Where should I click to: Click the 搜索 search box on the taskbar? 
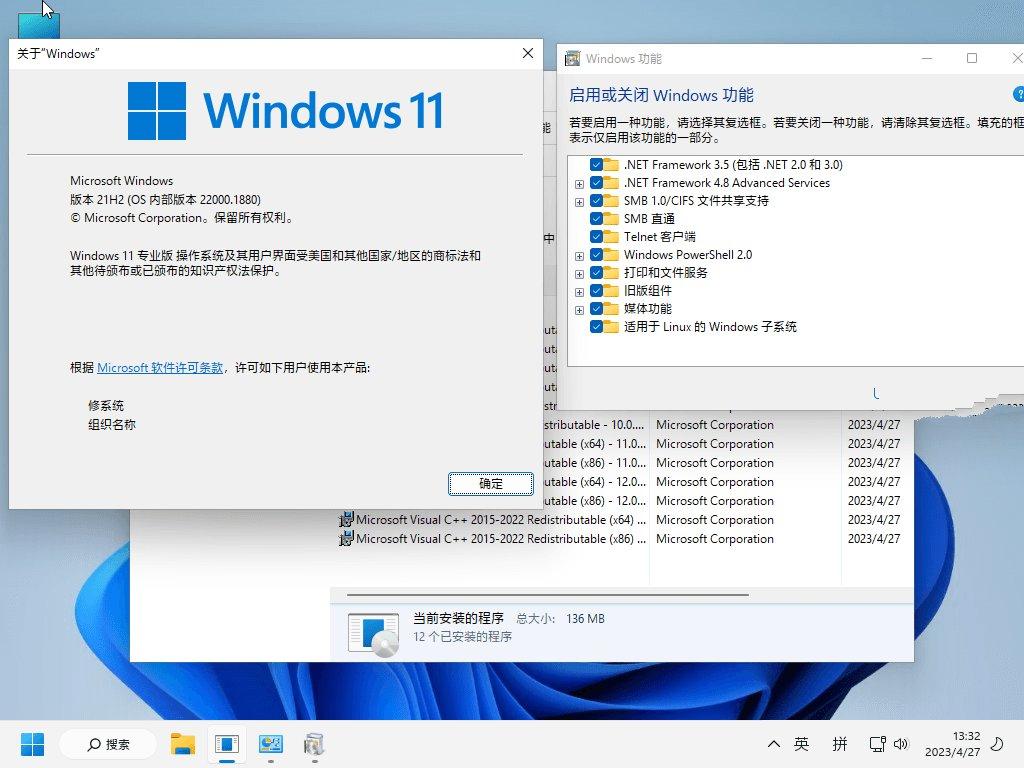pos(107,744)
